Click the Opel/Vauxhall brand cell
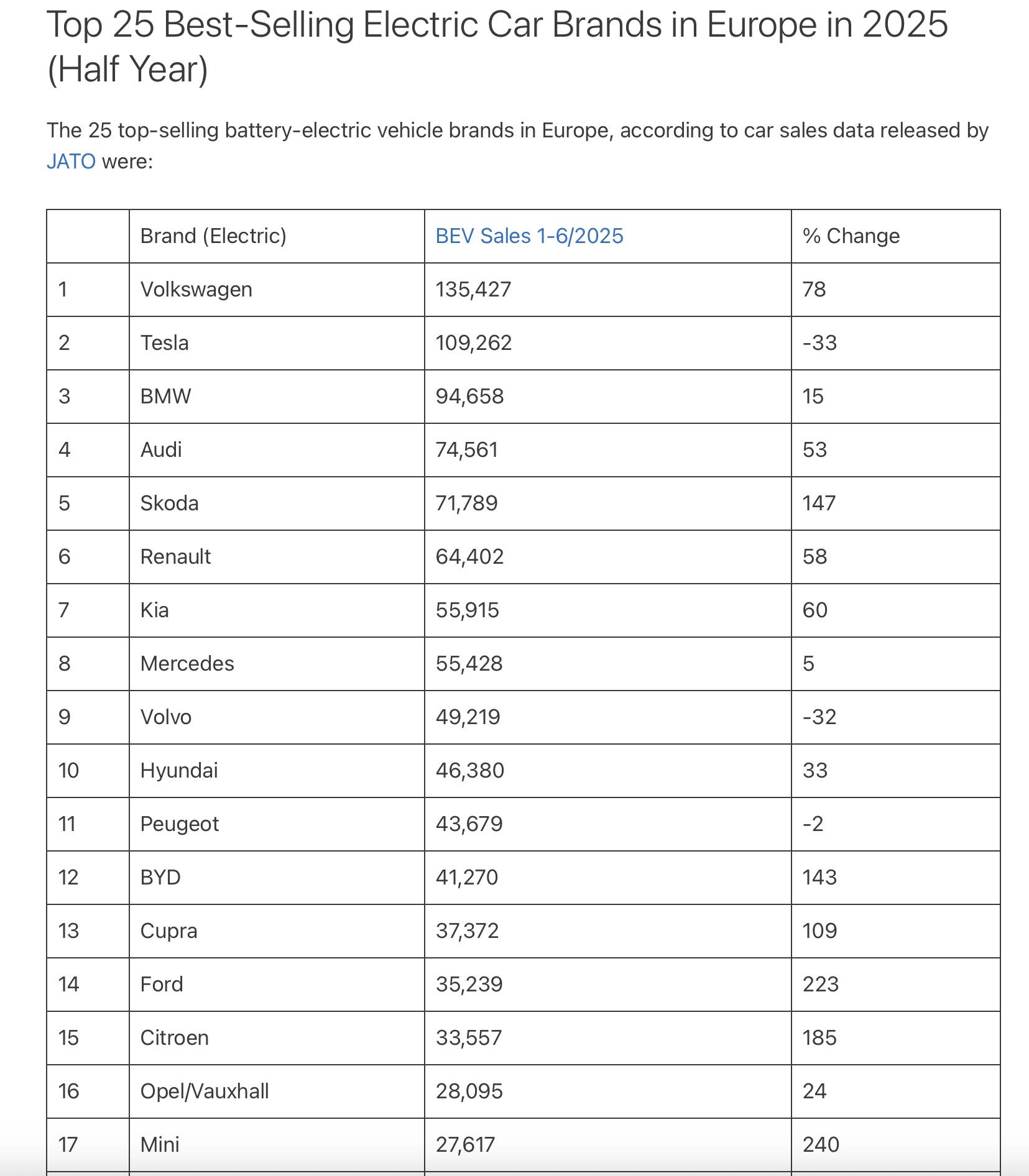1029x1176 pixels. click(x=205, y=1091)
